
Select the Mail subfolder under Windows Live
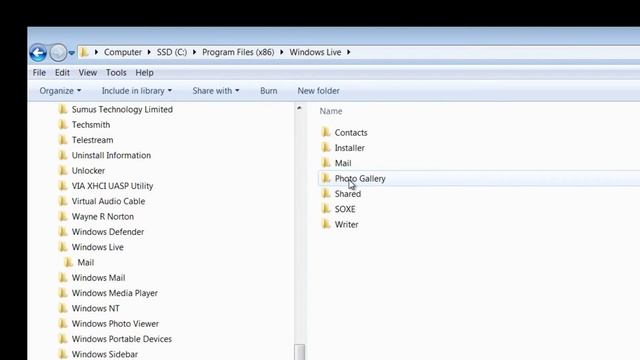pyautogui.click(x=86, y=262)
